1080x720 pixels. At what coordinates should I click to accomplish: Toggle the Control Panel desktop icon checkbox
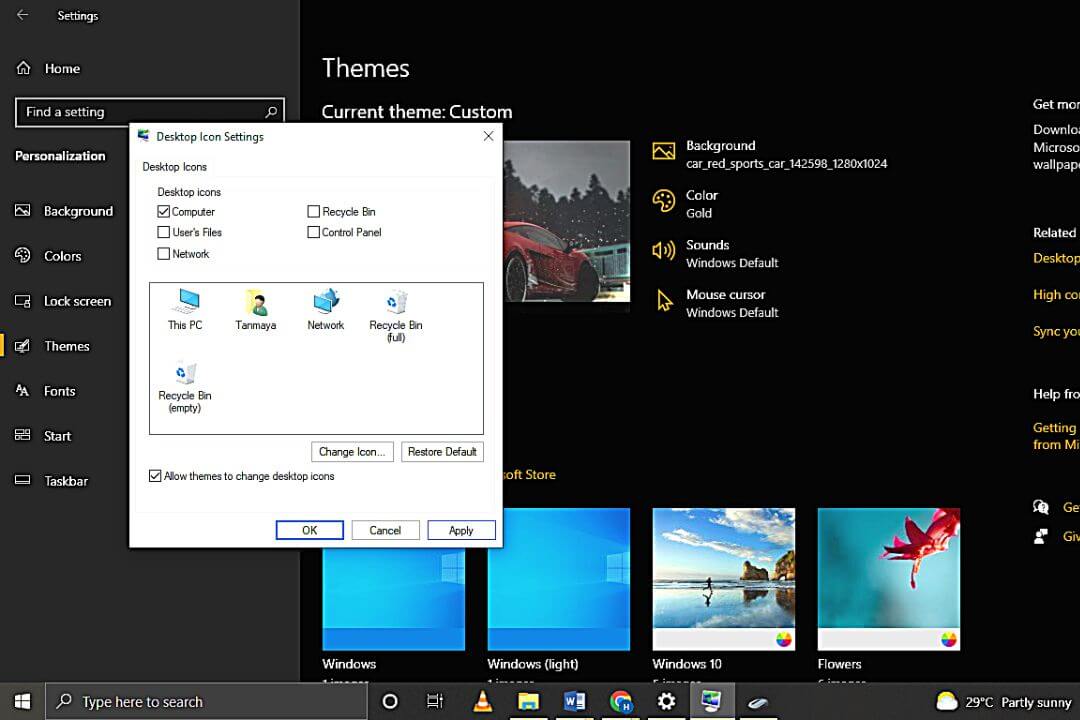click(x=313, y=232)
